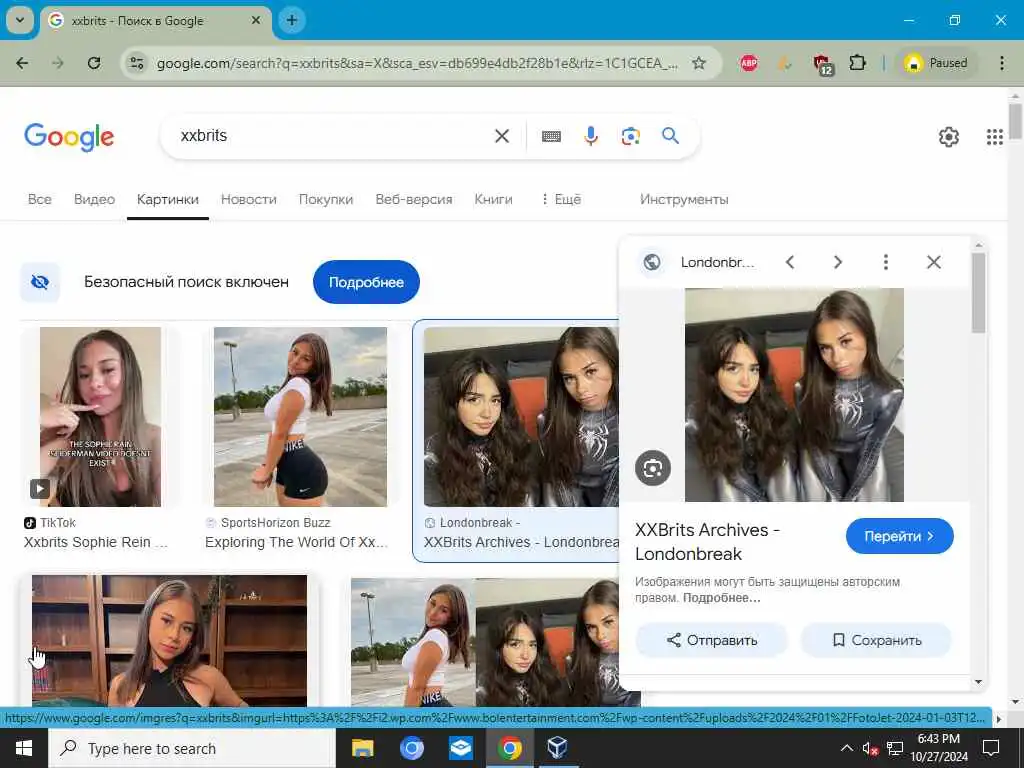Show next image in preview panel

pyautogui.click(x=838, y=262)
